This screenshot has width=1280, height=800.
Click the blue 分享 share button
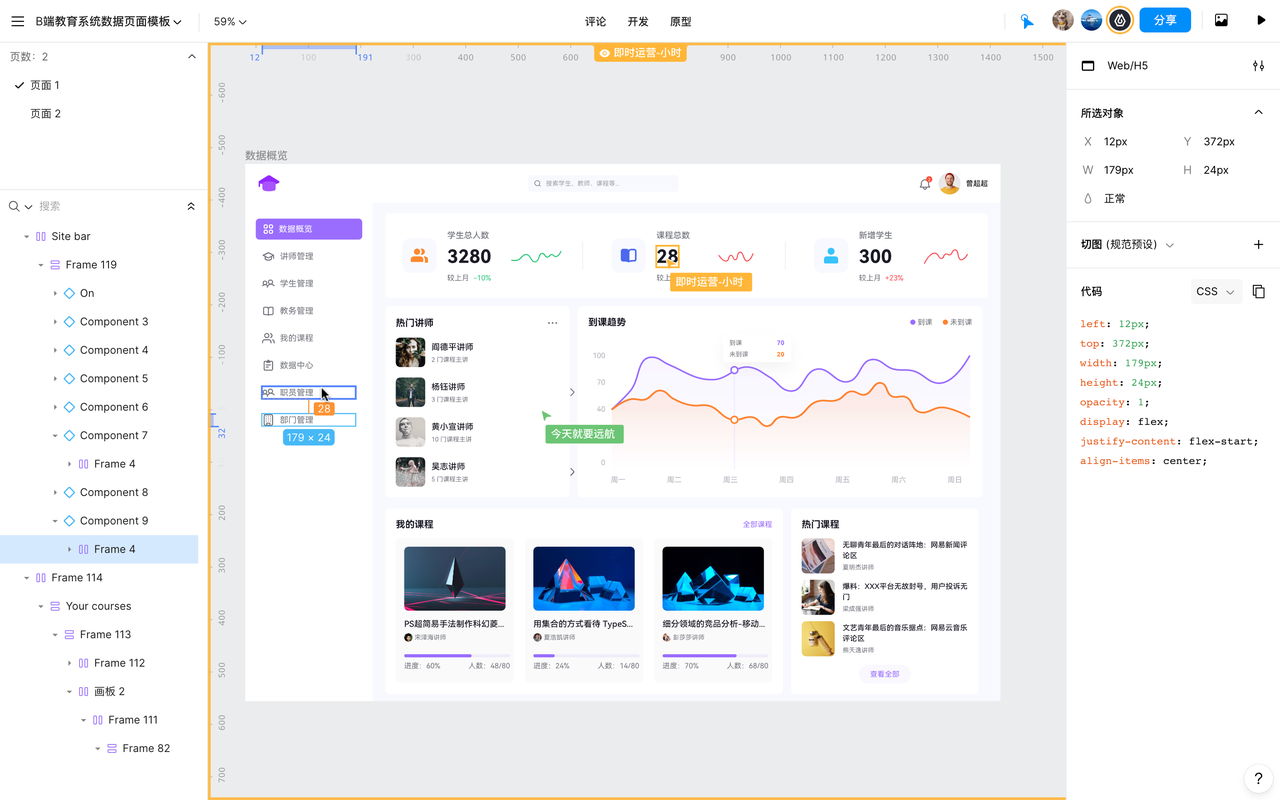[1165, 19]
